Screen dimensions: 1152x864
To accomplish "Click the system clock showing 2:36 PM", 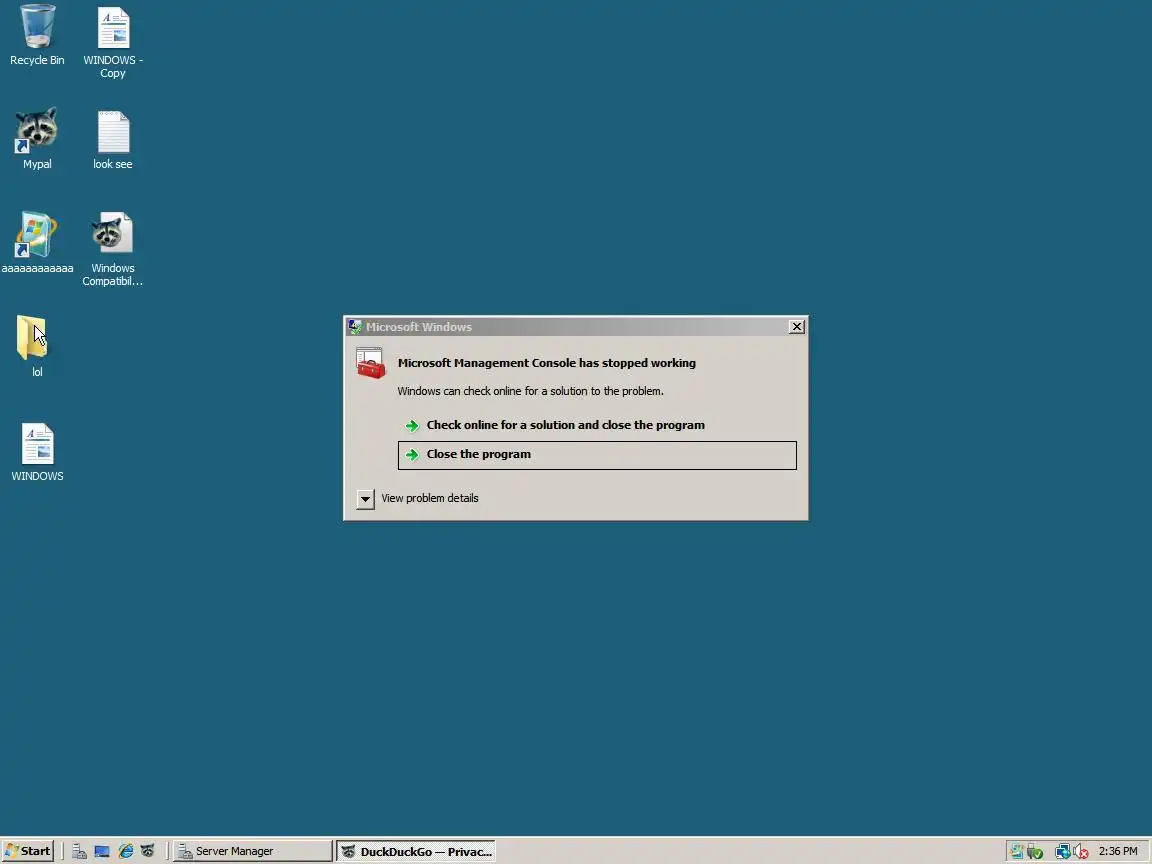I will [x=1117, y=851].
